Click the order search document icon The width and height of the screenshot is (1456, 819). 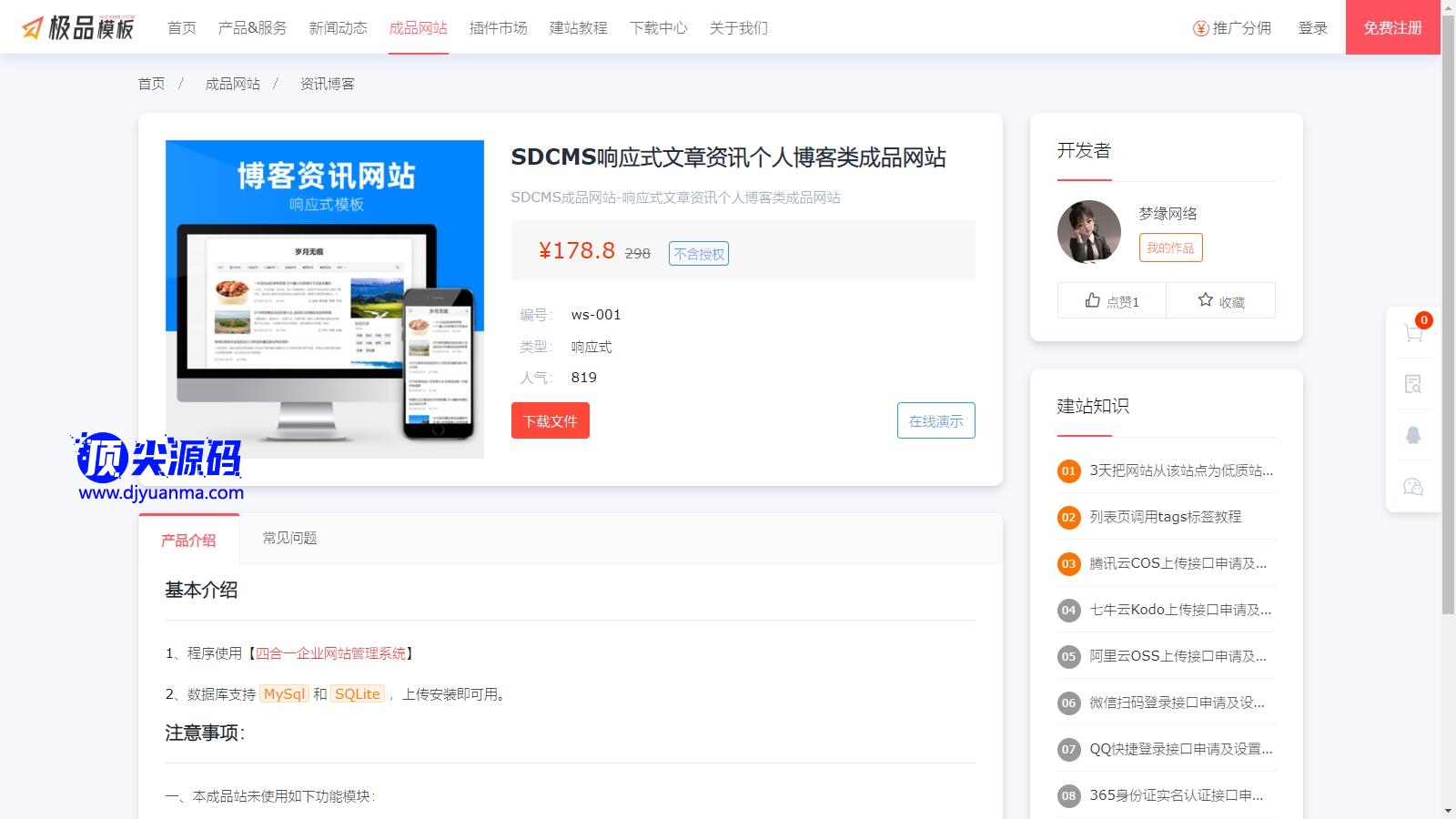[x=1413, y=384]
